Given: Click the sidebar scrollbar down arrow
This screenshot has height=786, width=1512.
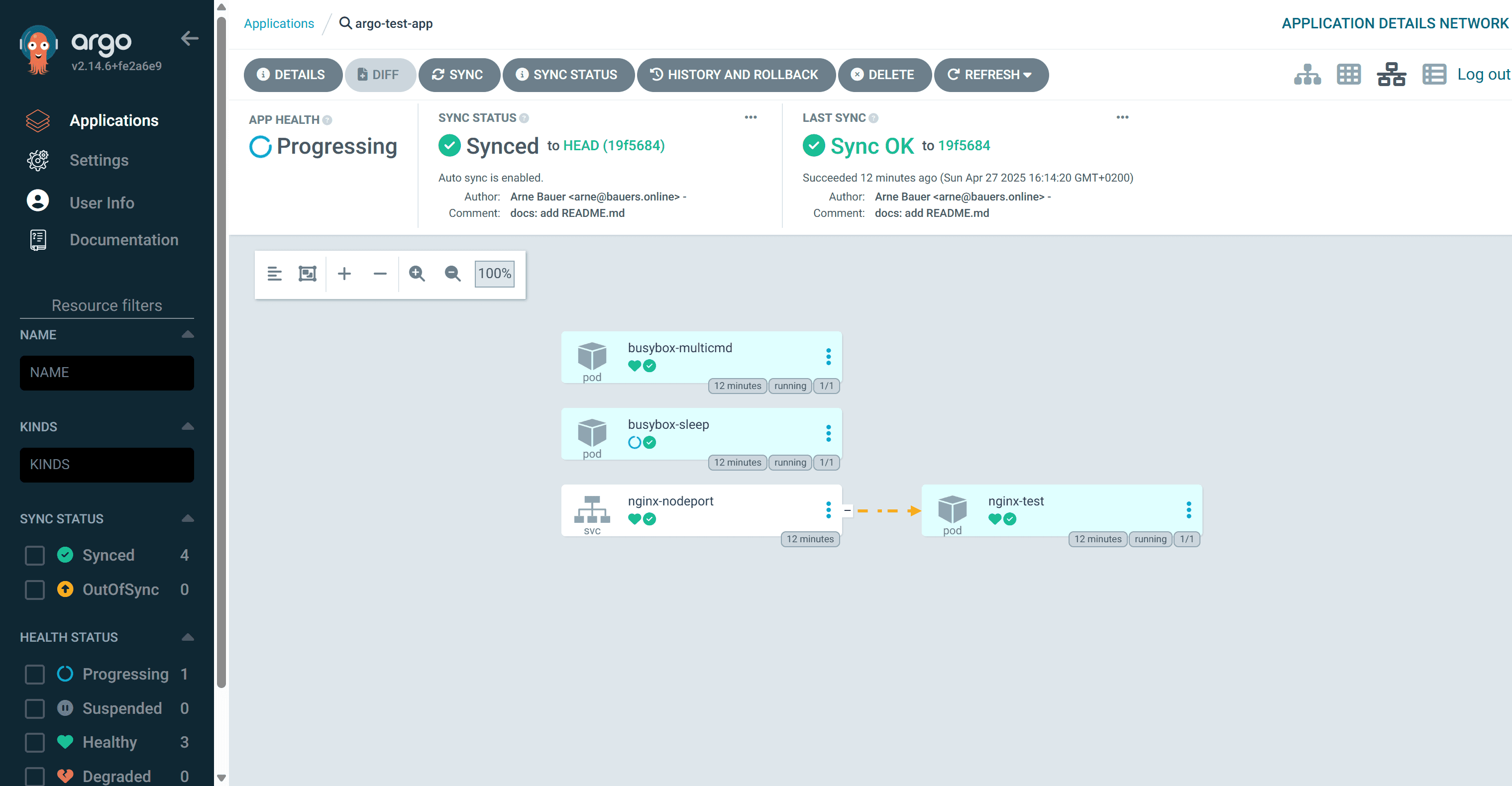Looking at the screenshot, I should (x=221, y=778).
